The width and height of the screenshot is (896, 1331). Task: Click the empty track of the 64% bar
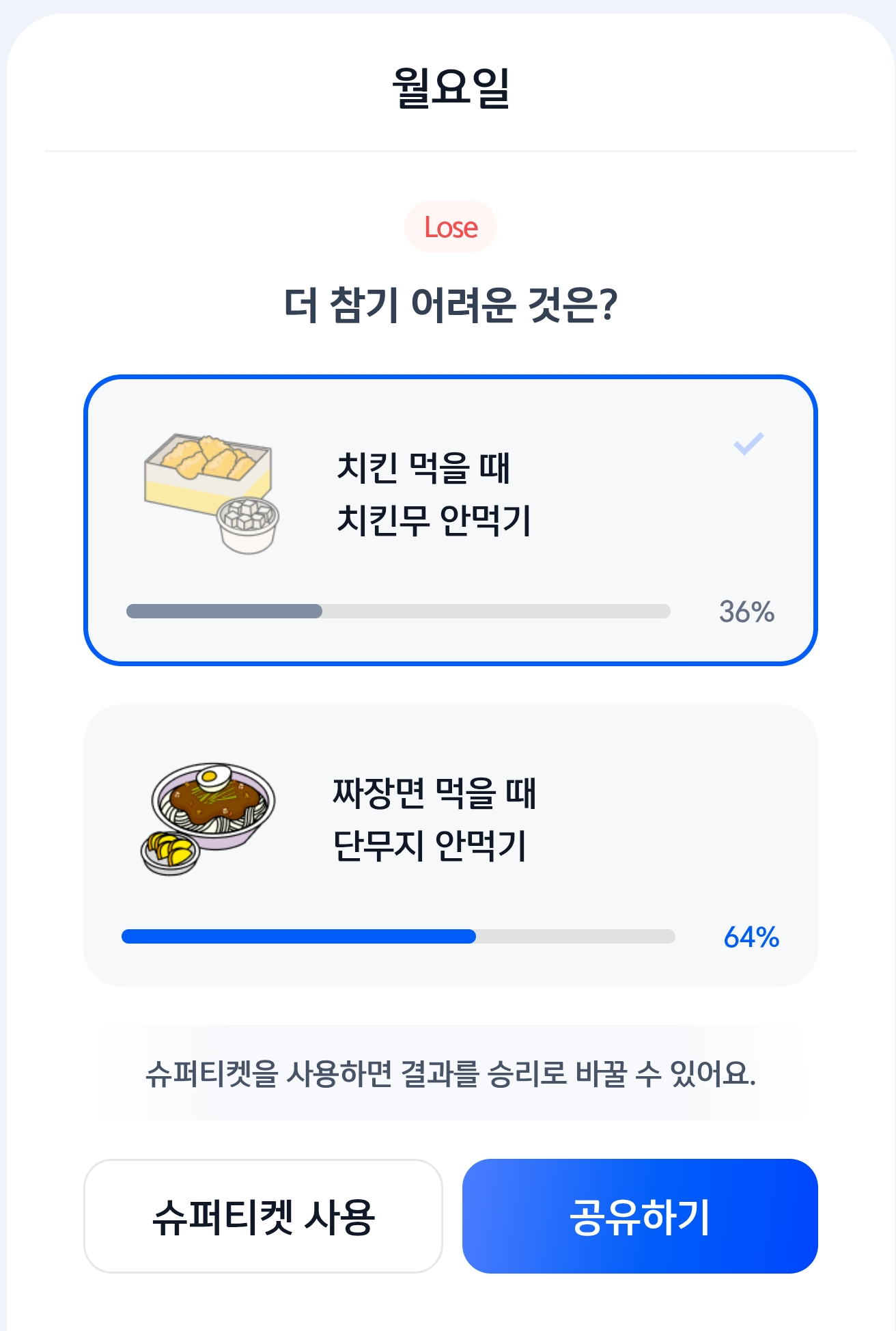click(576, 937)
